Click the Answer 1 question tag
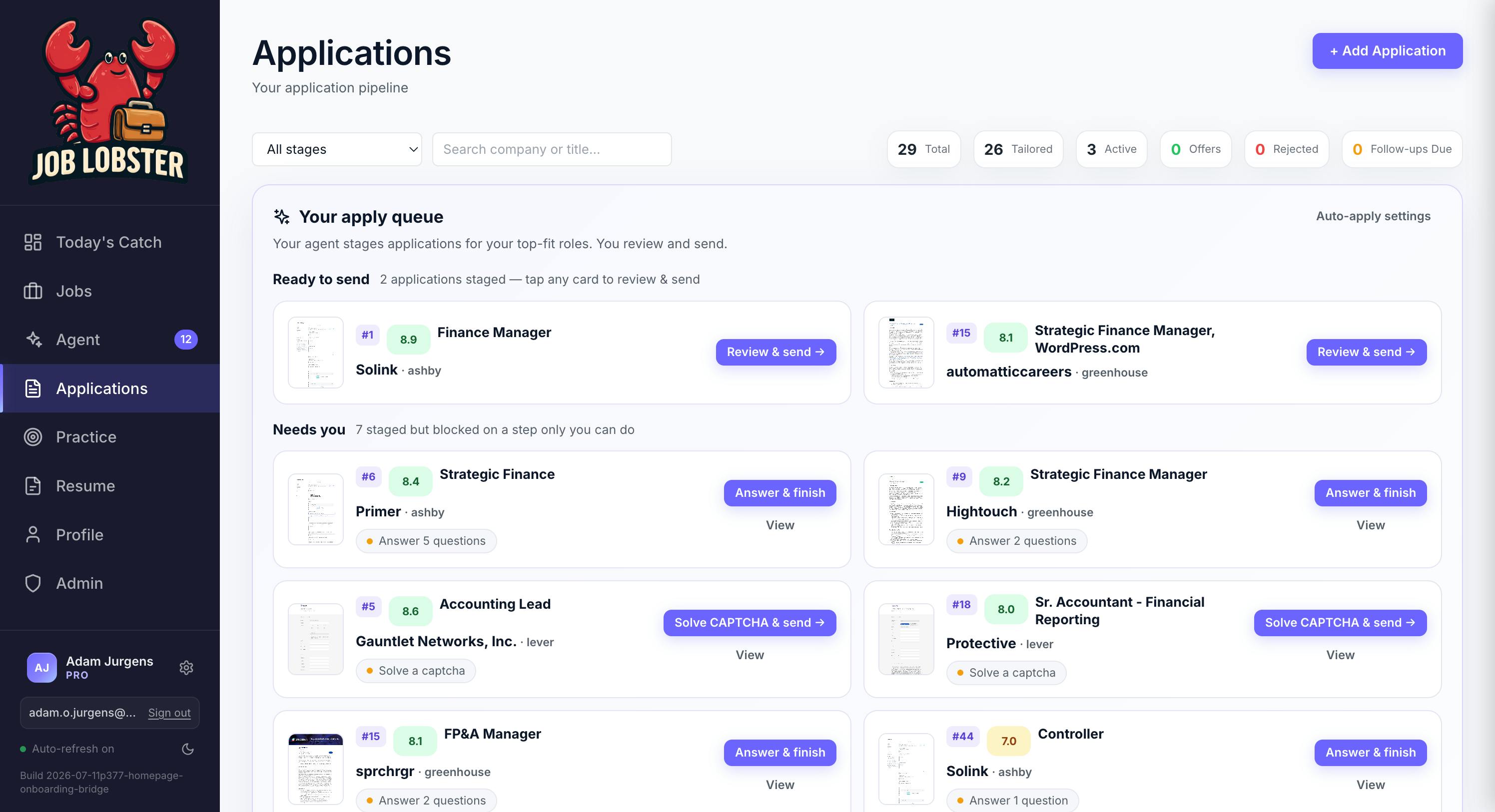 (1013, 801)
